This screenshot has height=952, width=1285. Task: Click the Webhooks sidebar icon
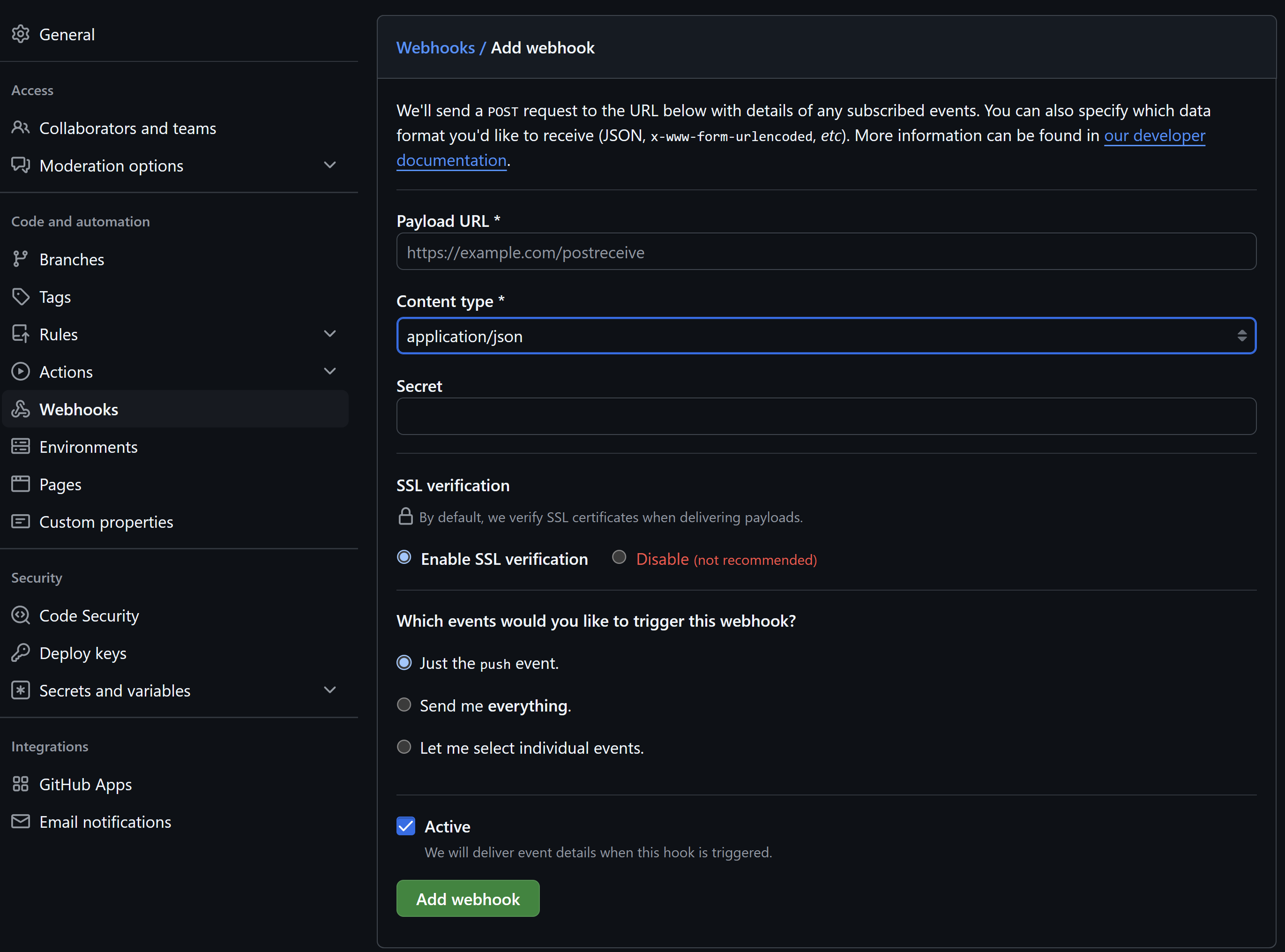click(21, 409)
